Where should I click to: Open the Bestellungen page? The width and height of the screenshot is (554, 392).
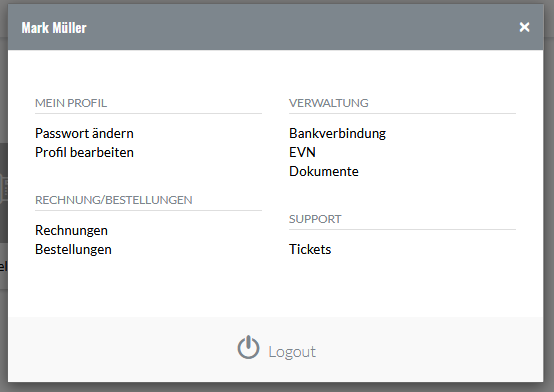73,250
